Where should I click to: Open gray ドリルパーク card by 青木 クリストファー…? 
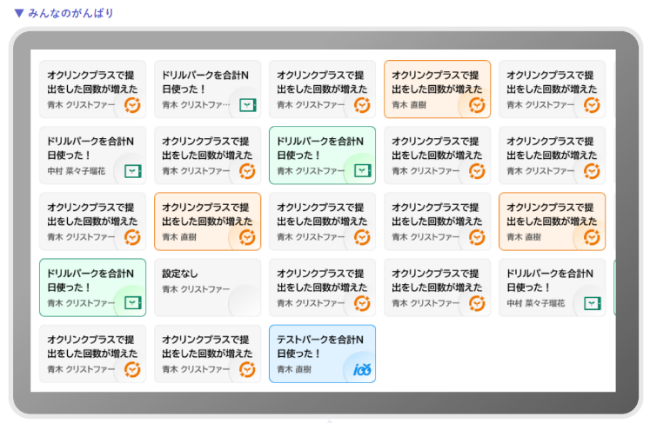click(x=208, y=89)
